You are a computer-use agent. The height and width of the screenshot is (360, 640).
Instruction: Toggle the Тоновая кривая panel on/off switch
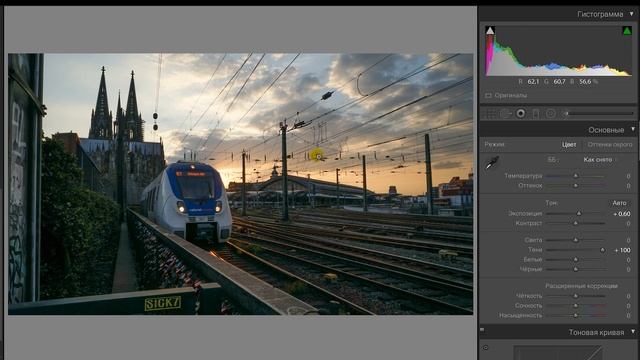pos(482,329)
